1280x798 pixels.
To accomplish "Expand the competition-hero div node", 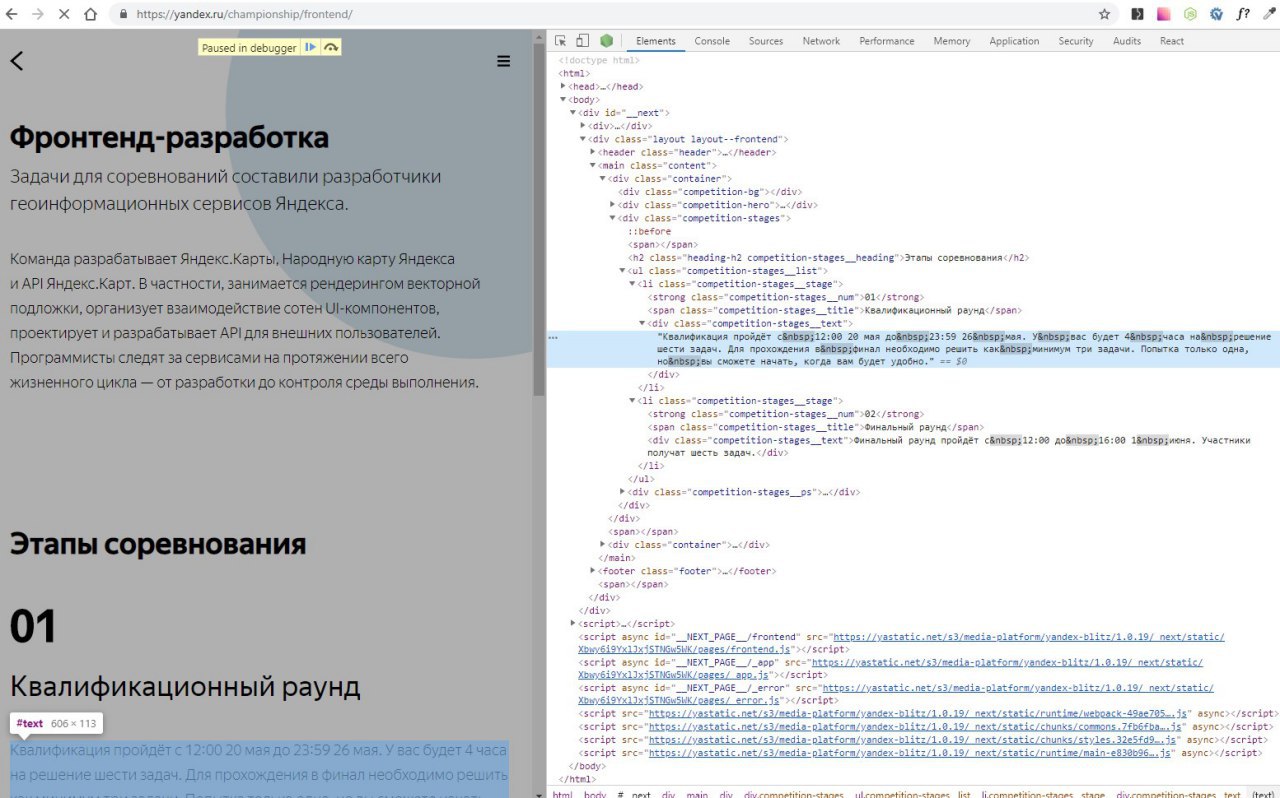I will coord(613,205).
